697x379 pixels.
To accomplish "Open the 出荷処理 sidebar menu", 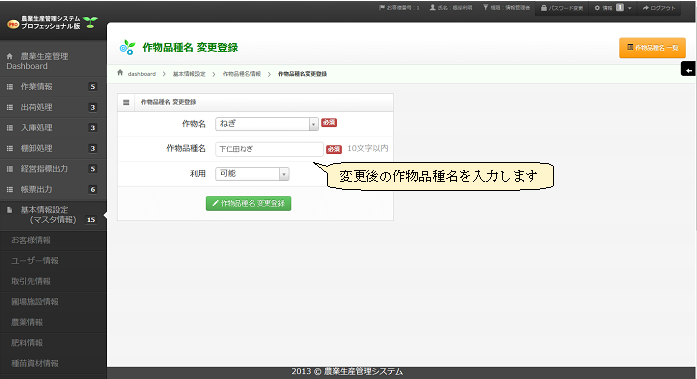I will click(x=53, y=107).
